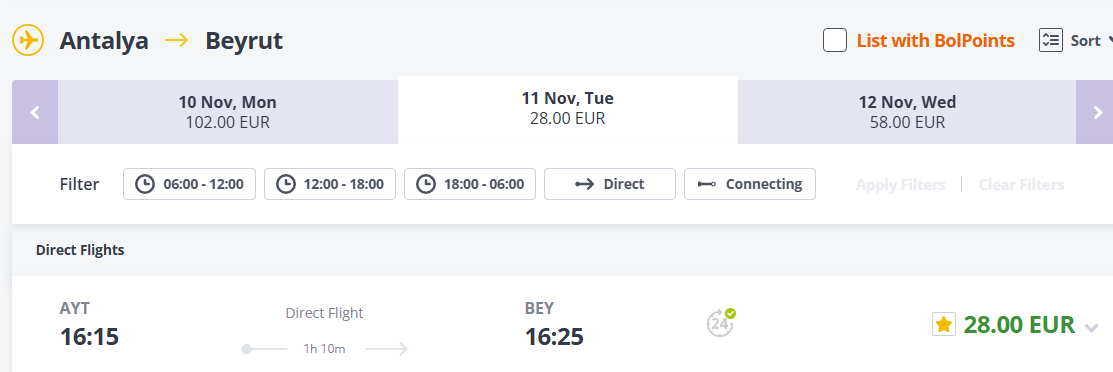
Task: Expand fare details chevron beside 28.00 EUR
Action: point(1091,327)
